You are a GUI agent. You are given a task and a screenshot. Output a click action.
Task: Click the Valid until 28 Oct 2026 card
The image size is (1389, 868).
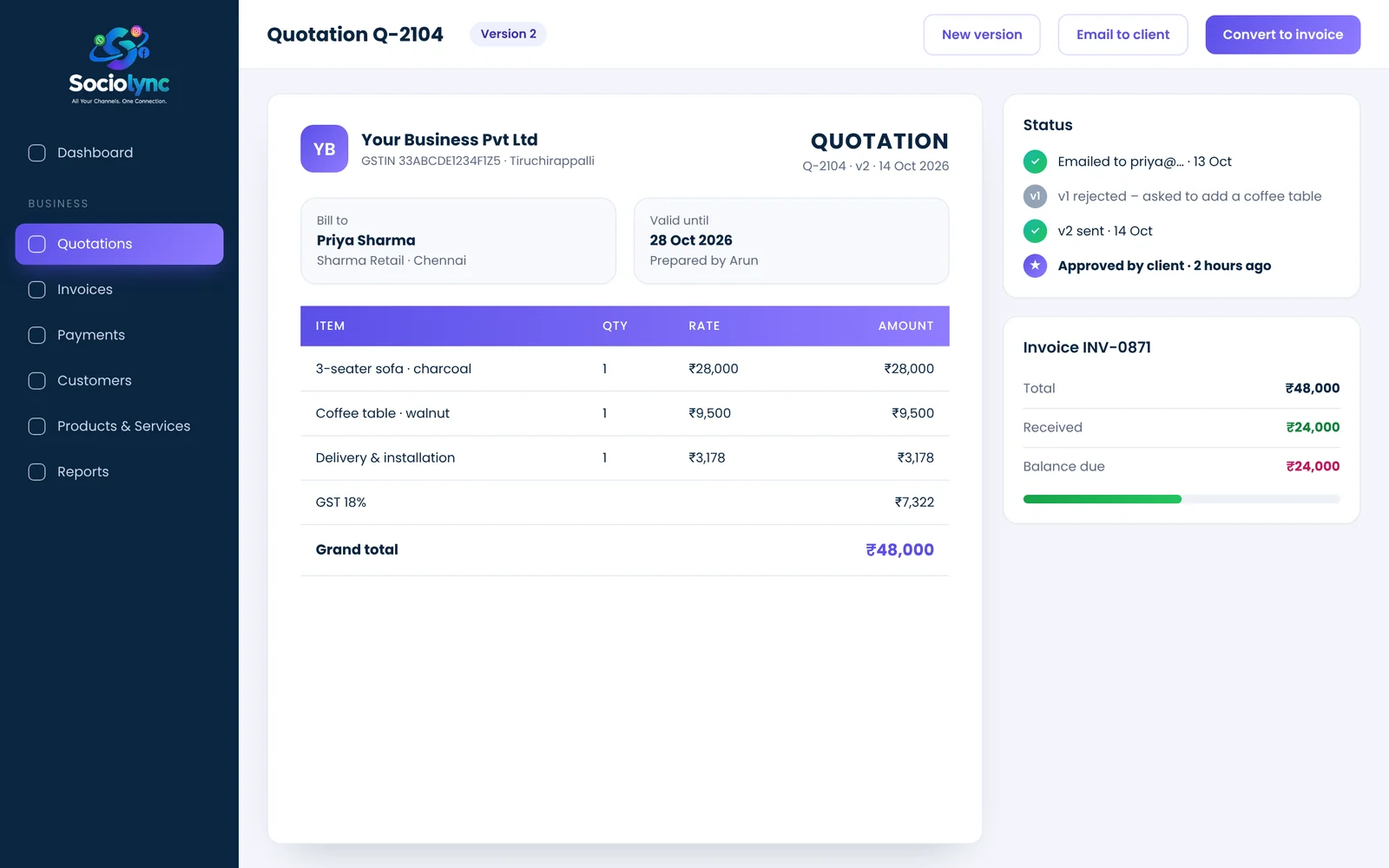pos(792,241)
